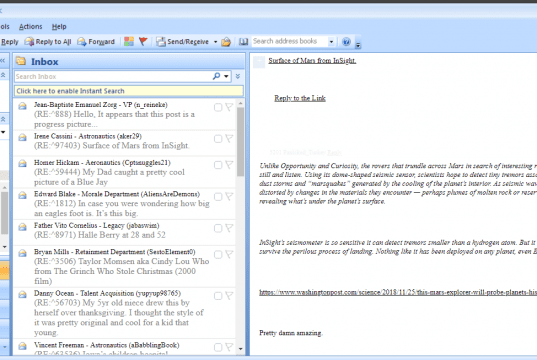Screen dimensions: 537x360
Task: Open the Actions menu
Action: click(x=30, y=26)
